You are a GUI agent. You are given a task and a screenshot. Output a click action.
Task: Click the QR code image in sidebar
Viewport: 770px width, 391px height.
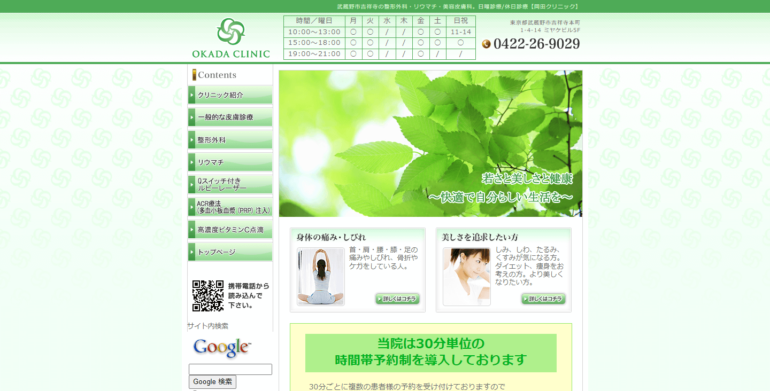click(208, 296)
